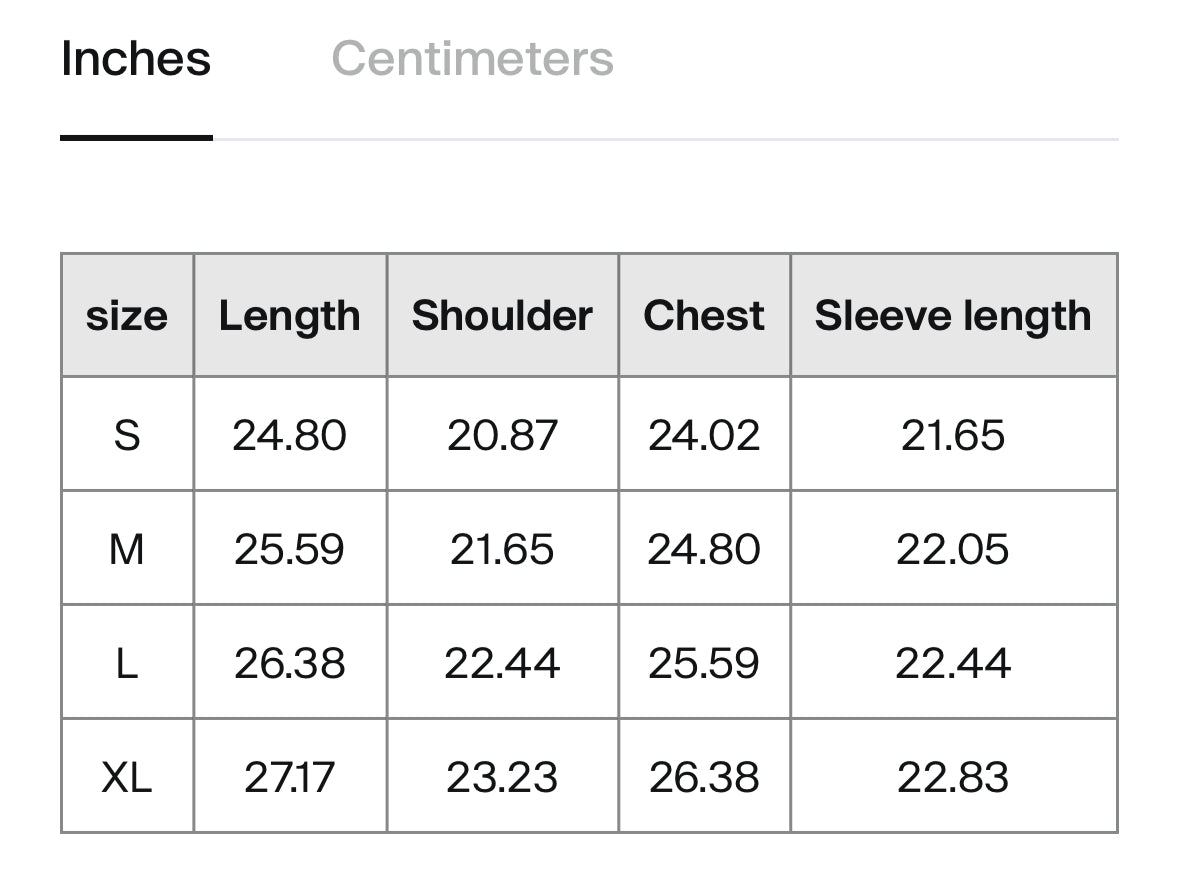
Task: Click the Length column header
Action: click(x=290, y=316)
